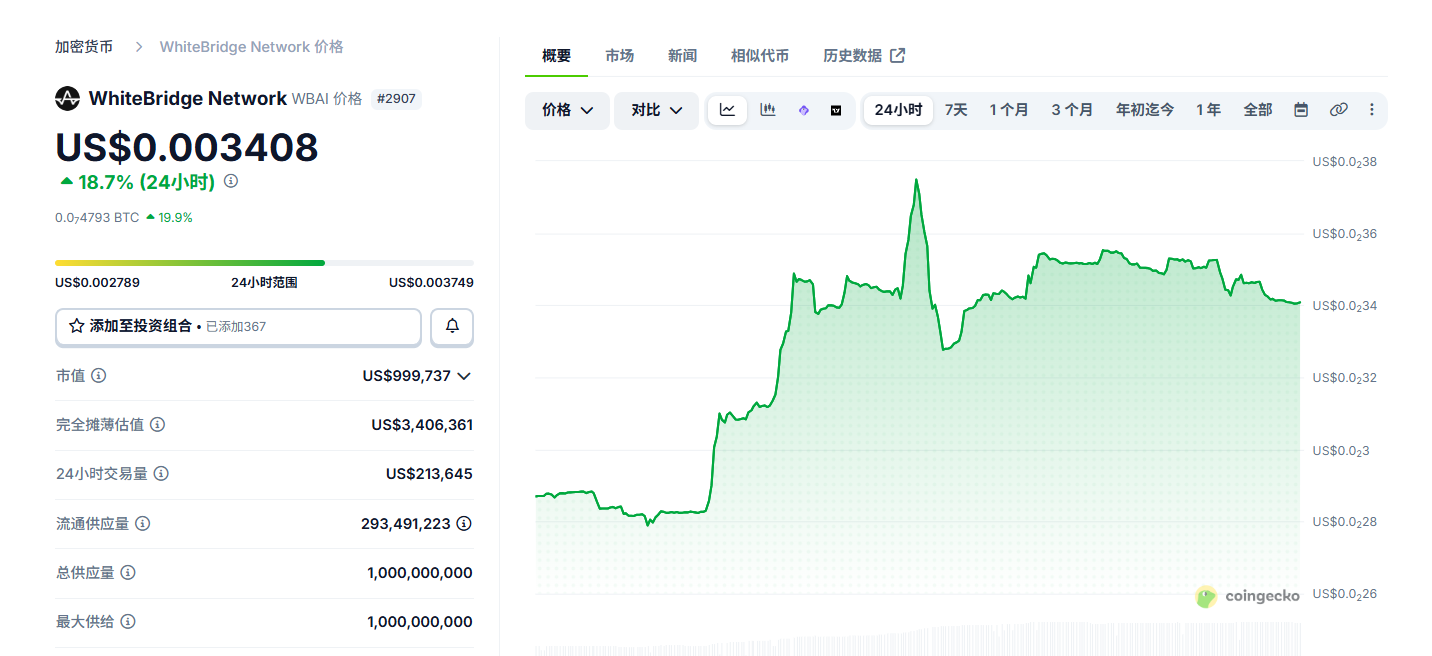Click the bell price alert icon
The image size is (1432, 656).
click(452, 326)
